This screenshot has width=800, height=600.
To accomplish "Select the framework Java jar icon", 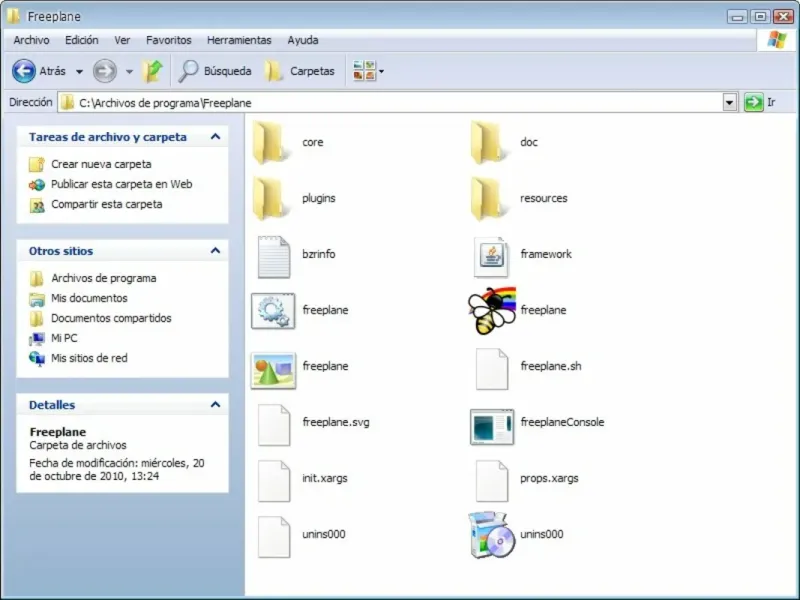I will 491,257.
